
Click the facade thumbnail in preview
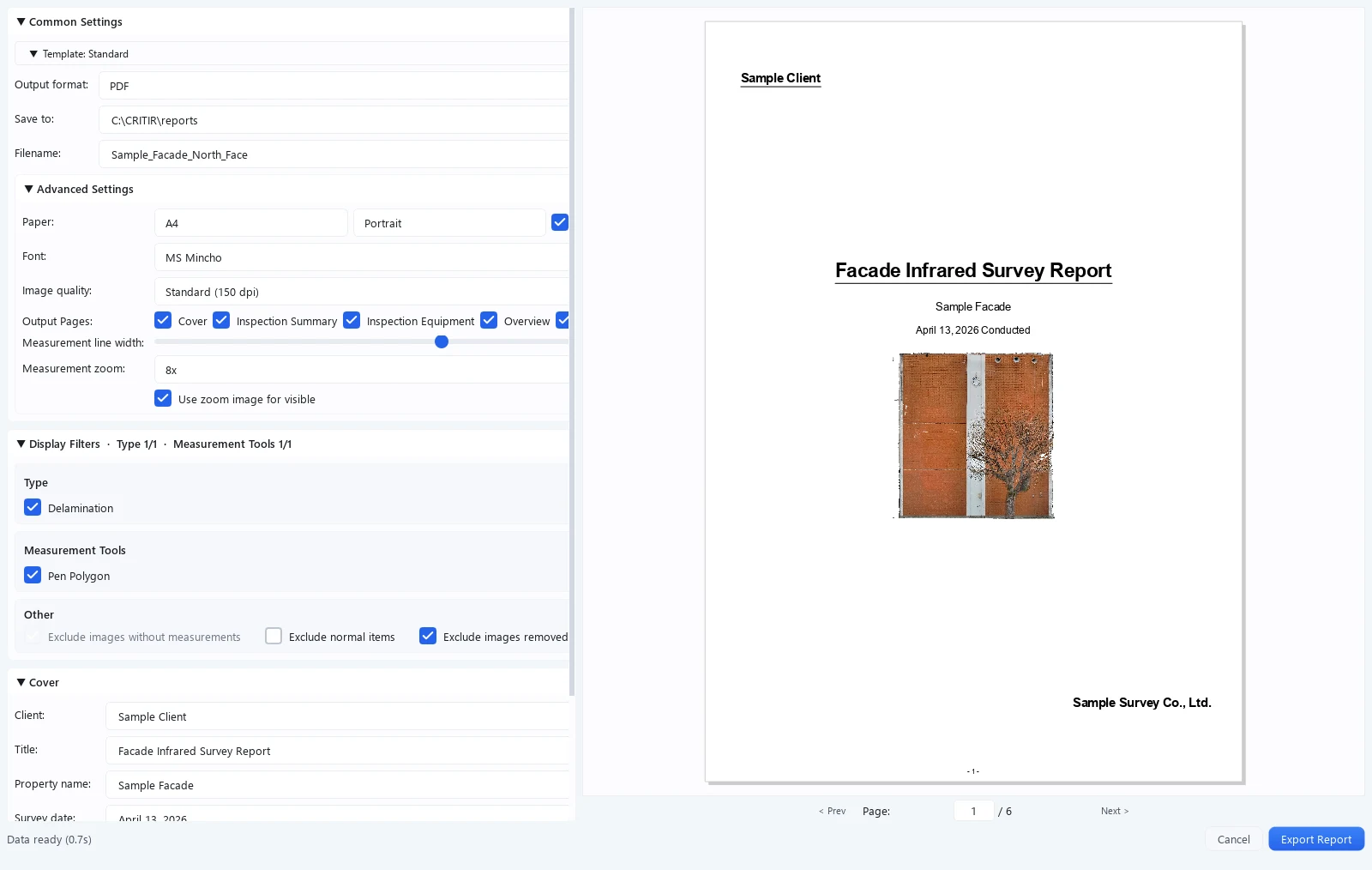(974, 435)
